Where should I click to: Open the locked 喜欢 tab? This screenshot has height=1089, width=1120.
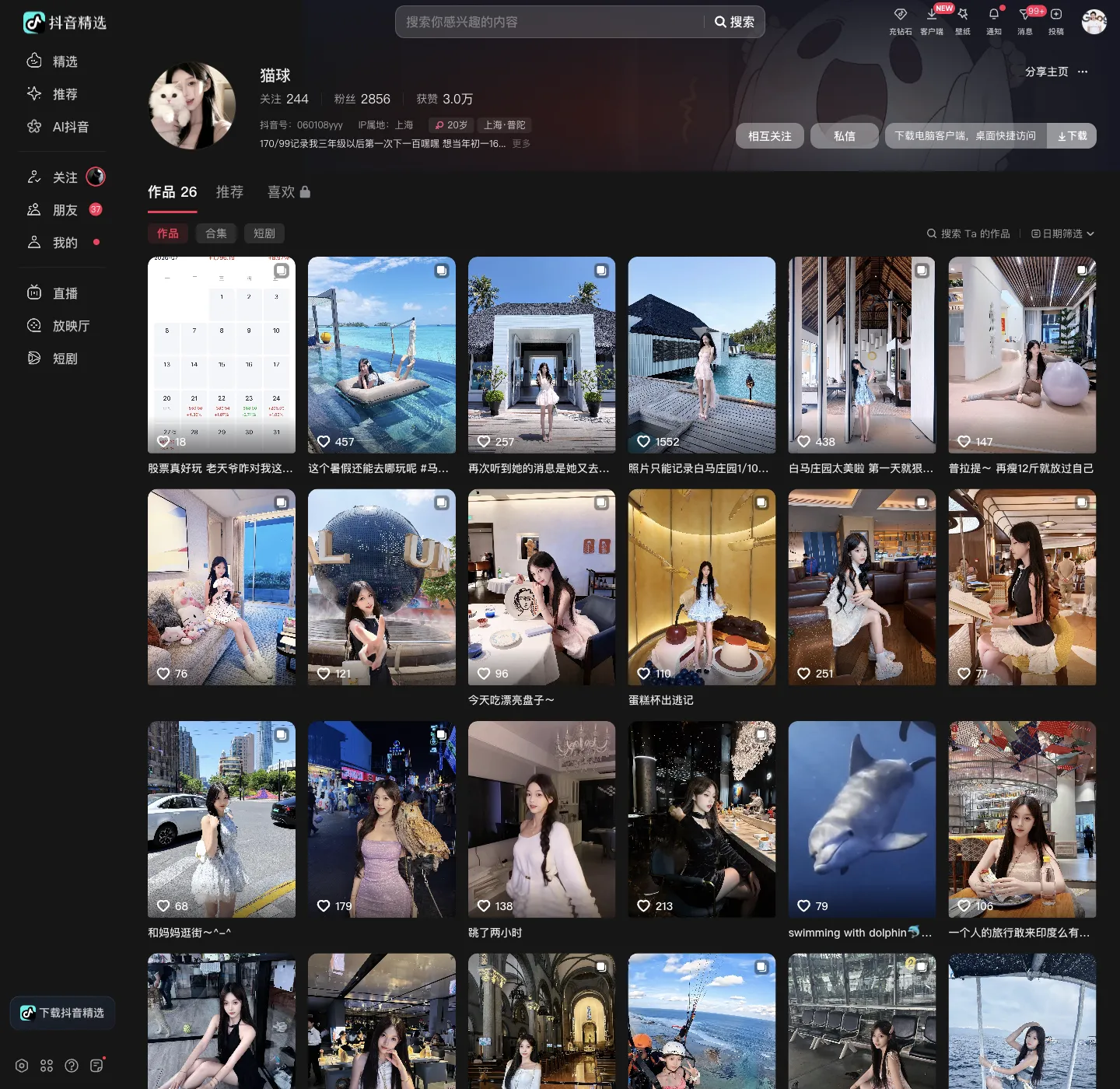(x=289, y=192)
